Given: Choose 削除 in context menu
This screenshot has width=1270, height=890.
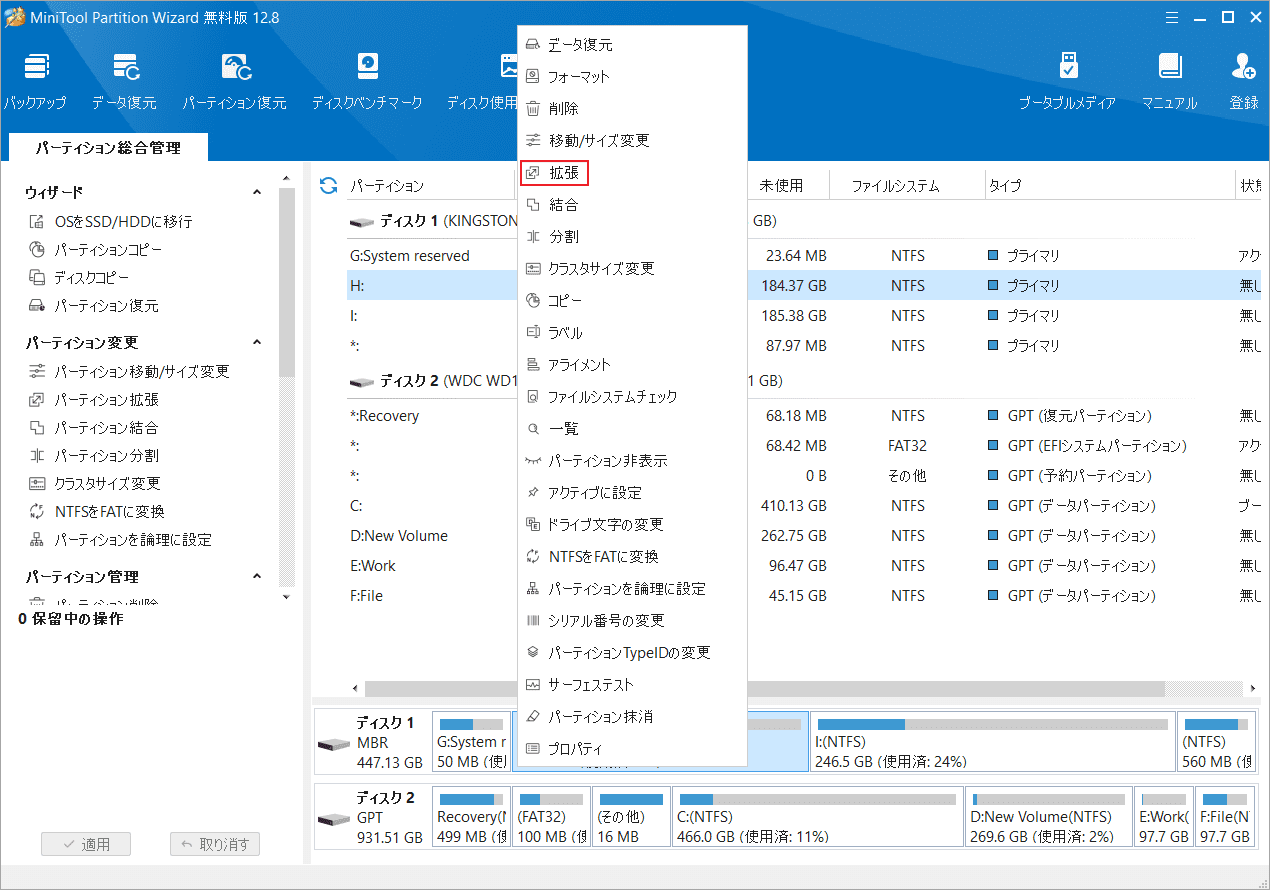Looking at the screenshot, I should click(x=632, y=109).
